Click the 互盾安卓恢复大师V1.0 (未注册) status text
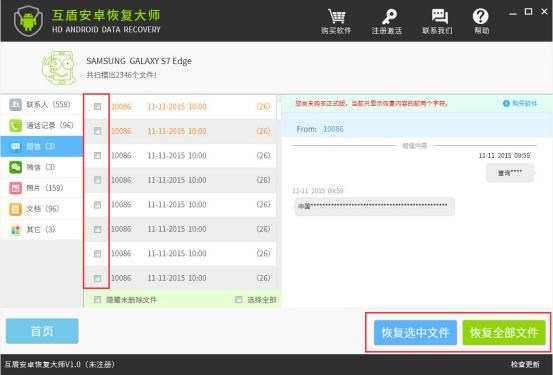 coord(59,364)
